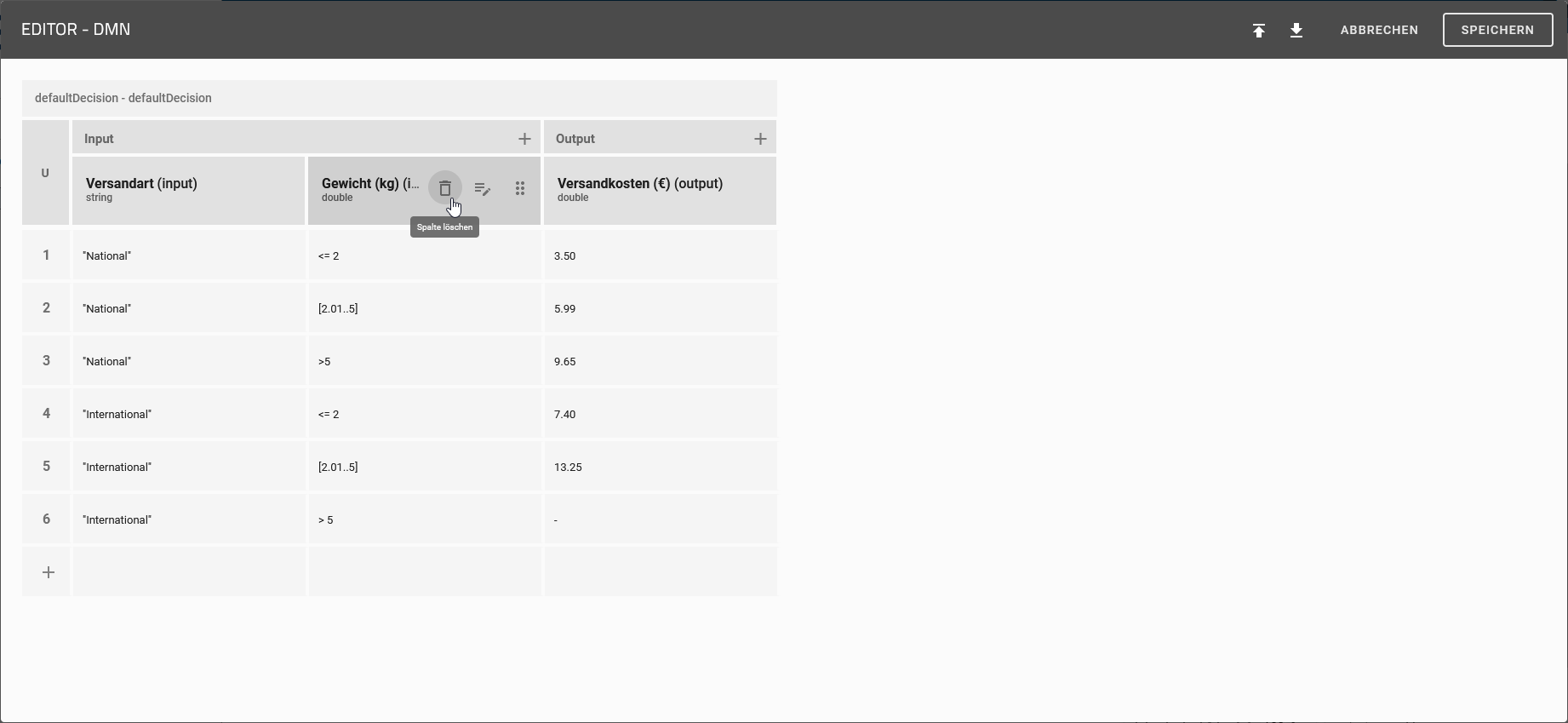Image resolution: width=1568 pixels, height=723 pixels.
Task: Open the hit policy U cell
Action: point(45,173)
